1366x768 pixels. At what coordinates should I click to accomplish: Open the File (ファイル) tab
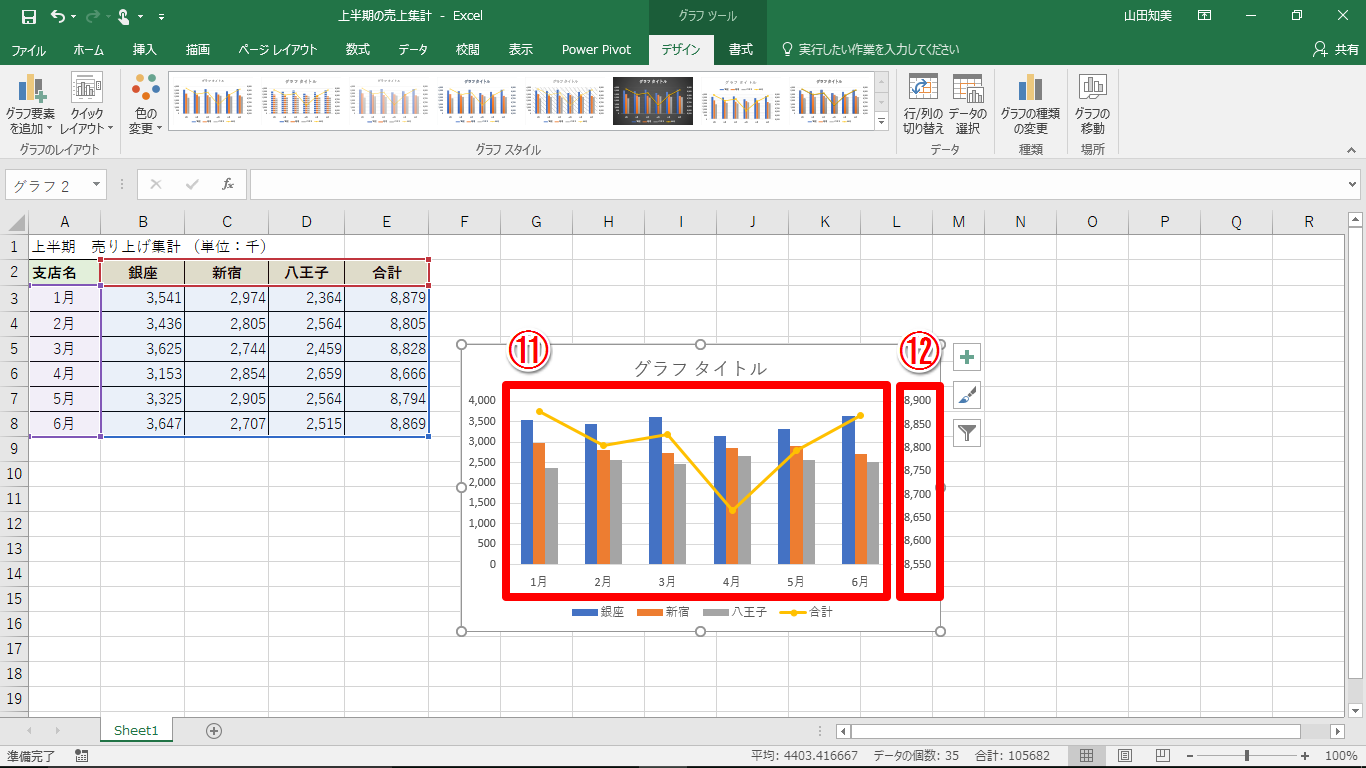(28, 49)
